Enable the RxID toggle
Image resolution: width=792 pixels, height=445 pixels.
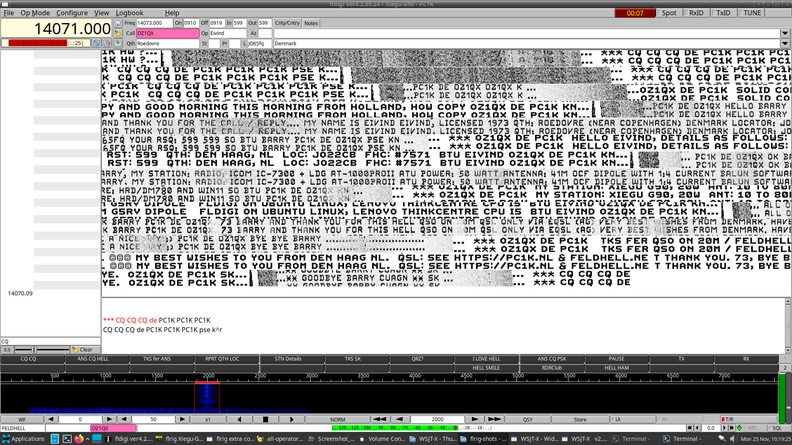click(x=696, y=13)
